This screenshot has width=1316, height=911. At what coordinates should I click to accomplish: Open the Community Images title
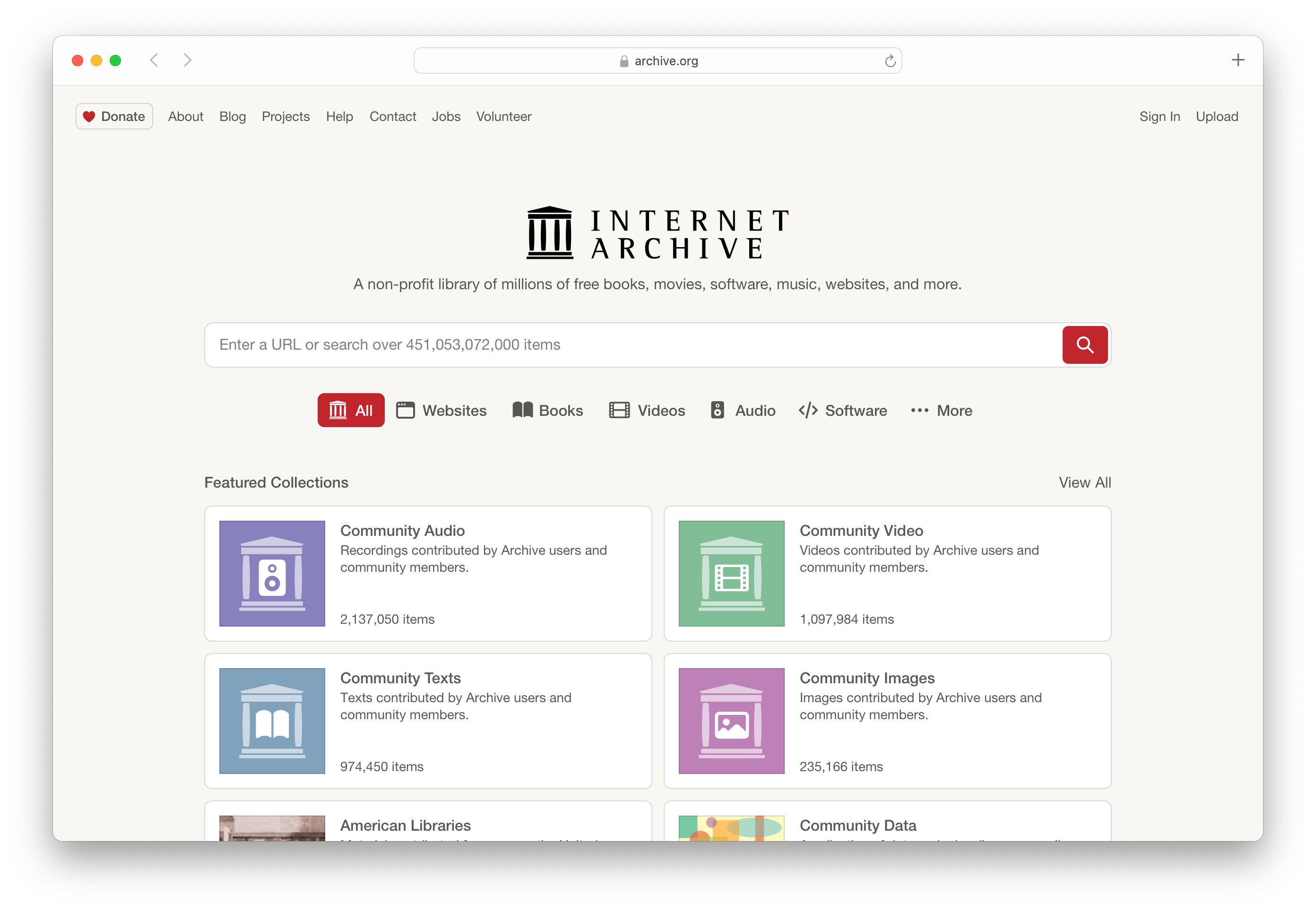pos(866,678)
